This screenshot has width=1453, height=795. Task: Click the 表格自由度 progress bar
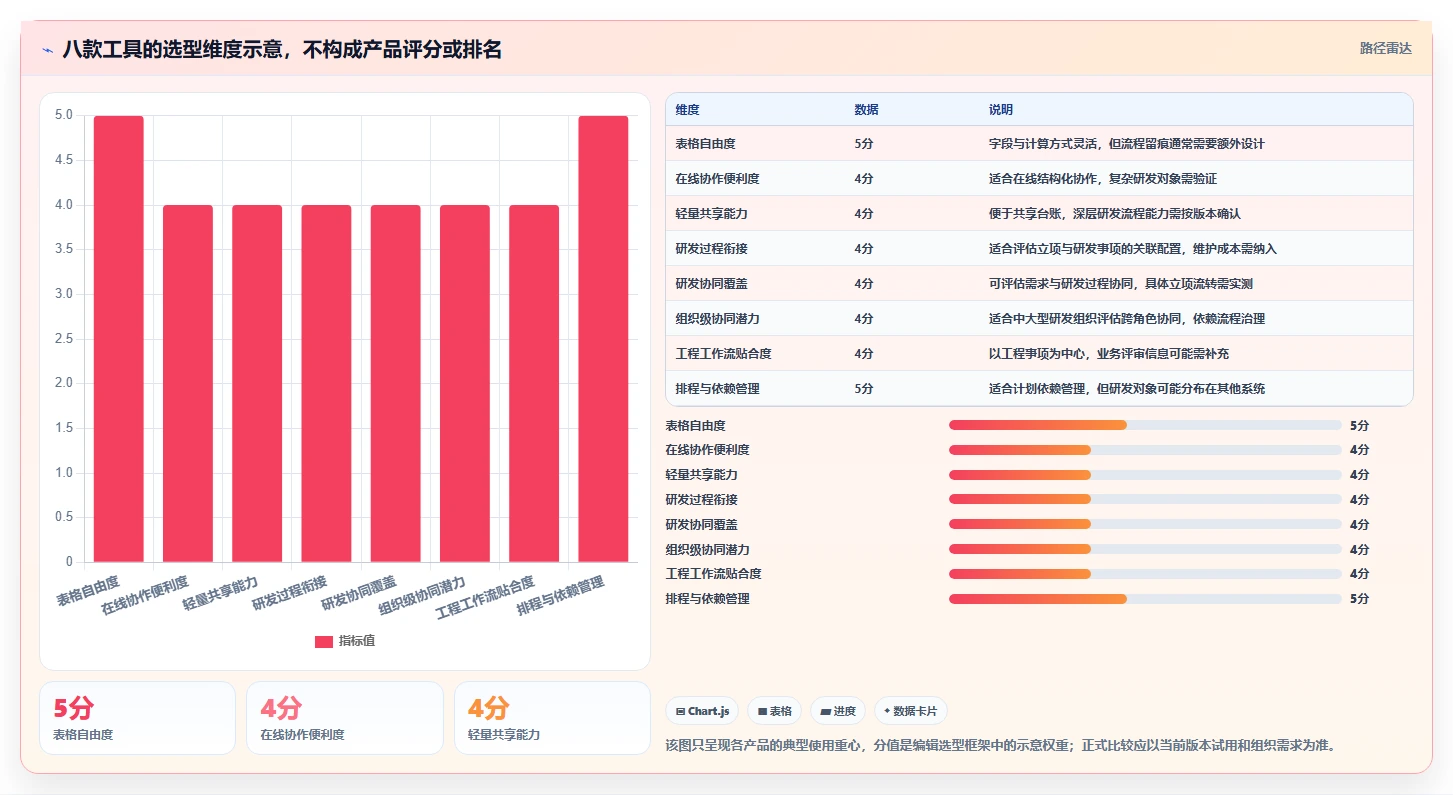1145,425
